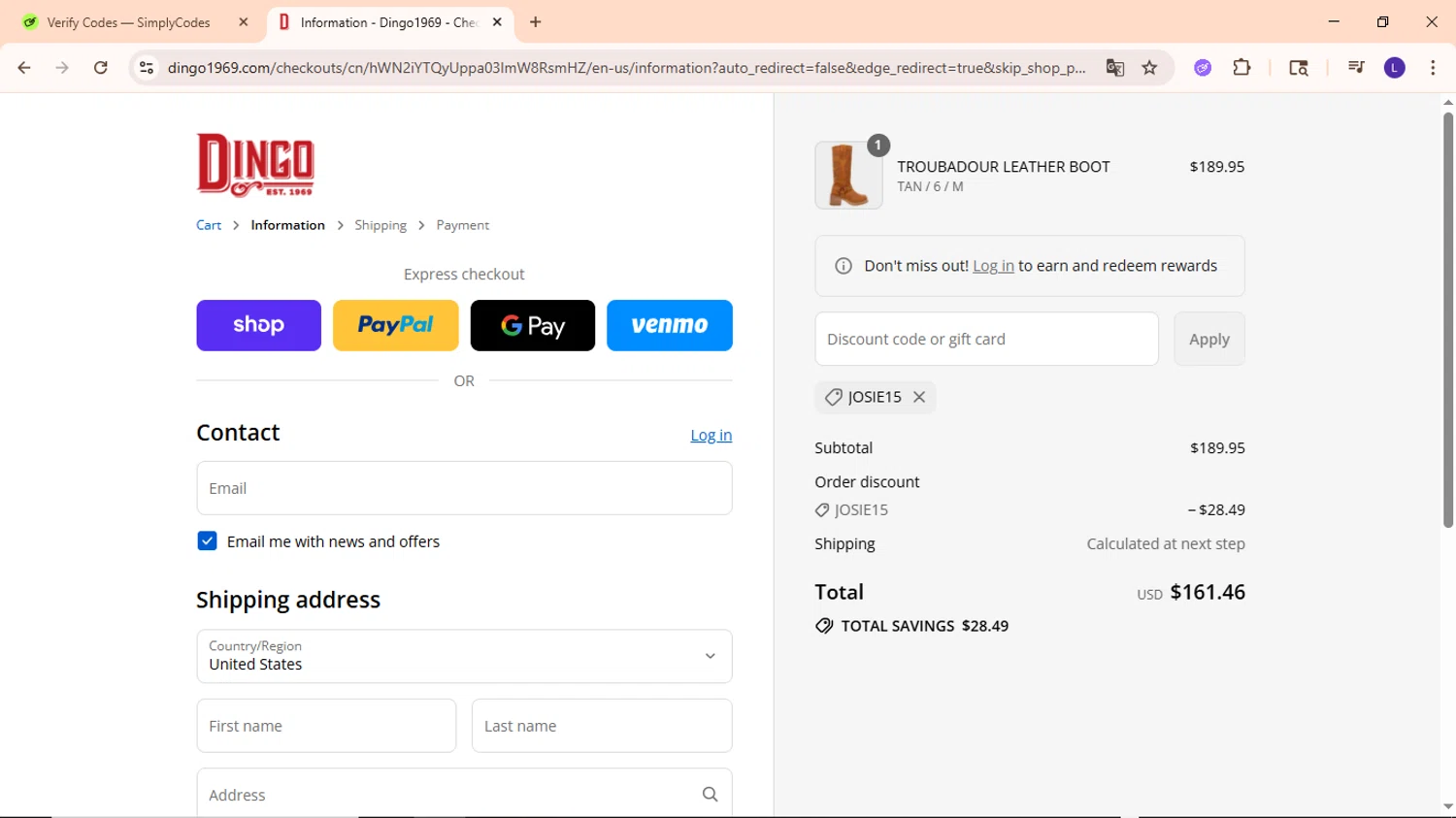This screenshot has width=1456, height=818.
Task: Open new browser tab with plus button
Action: (536, 22)
